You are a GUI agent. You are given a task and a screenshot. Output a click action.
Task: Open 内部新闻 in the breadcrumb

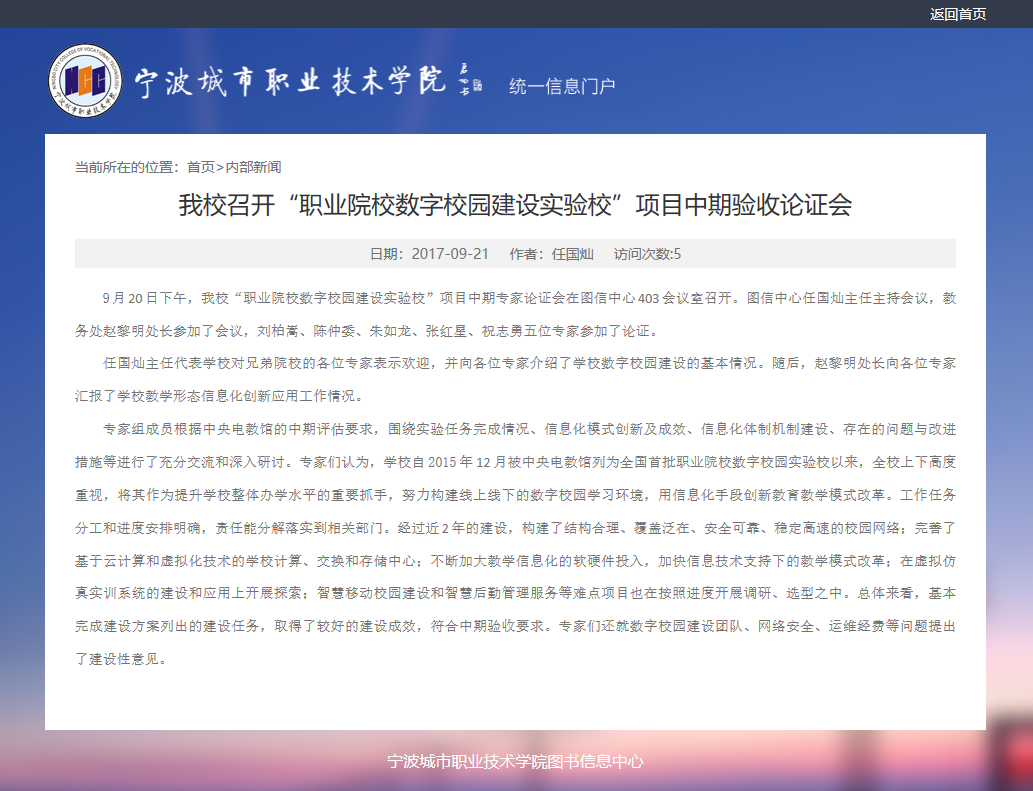click(x=253, y=167)
